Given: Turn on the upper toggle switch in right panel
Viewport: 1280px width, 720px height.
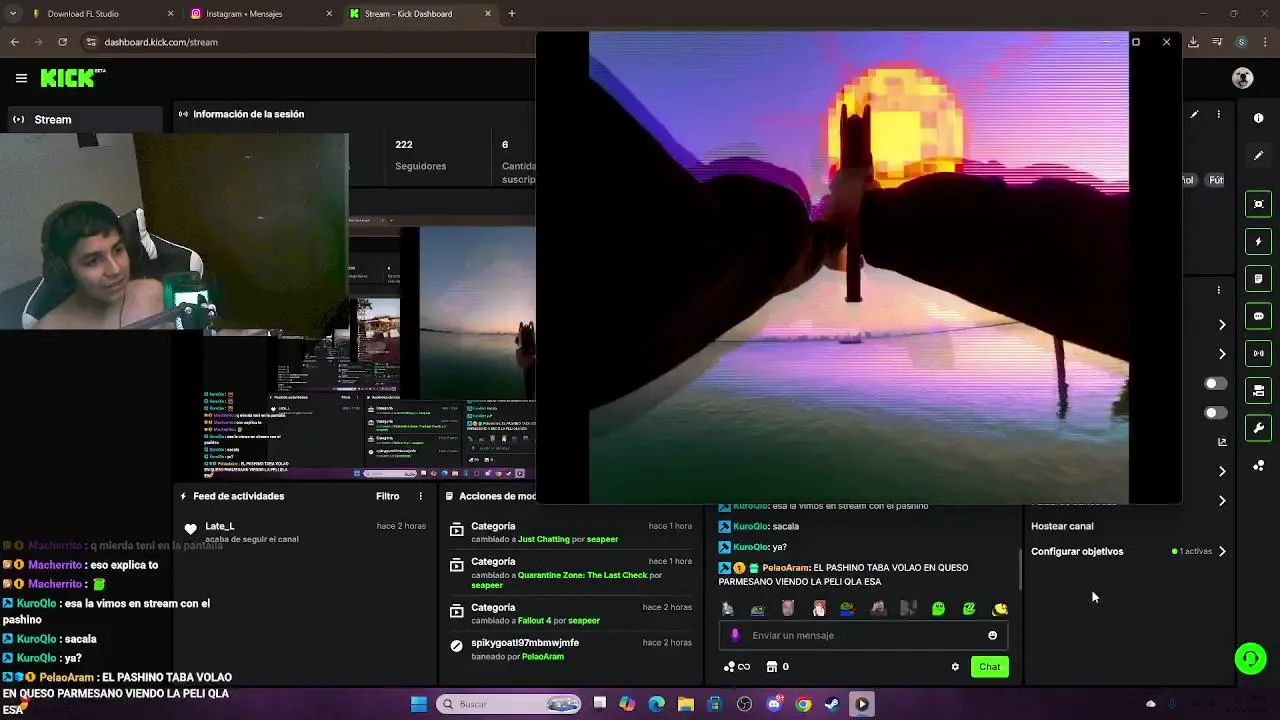Looking at the screenshot, I should click(1215, 384).
